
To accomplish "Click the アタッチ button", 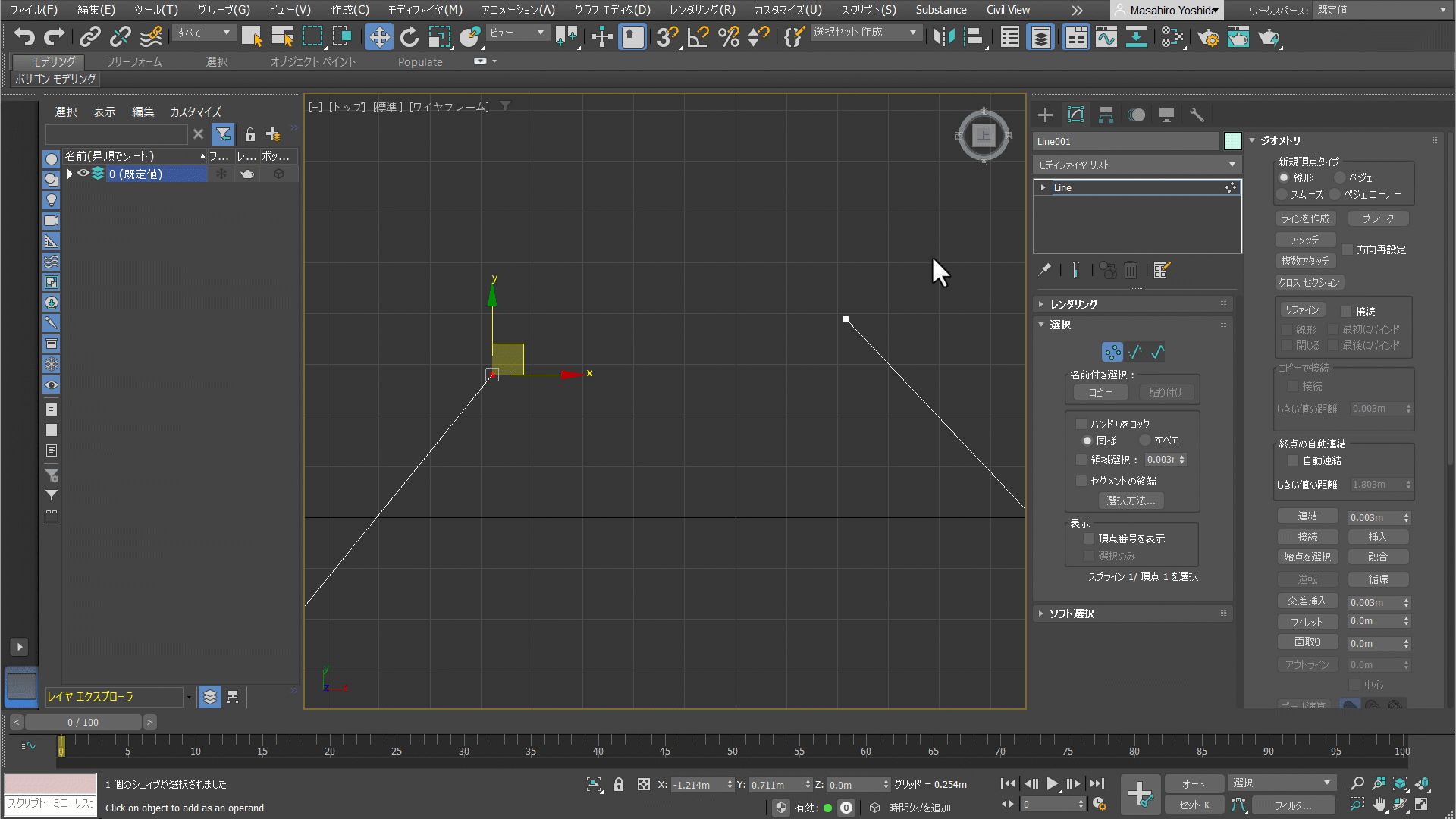I will (x=1305, y=240).
